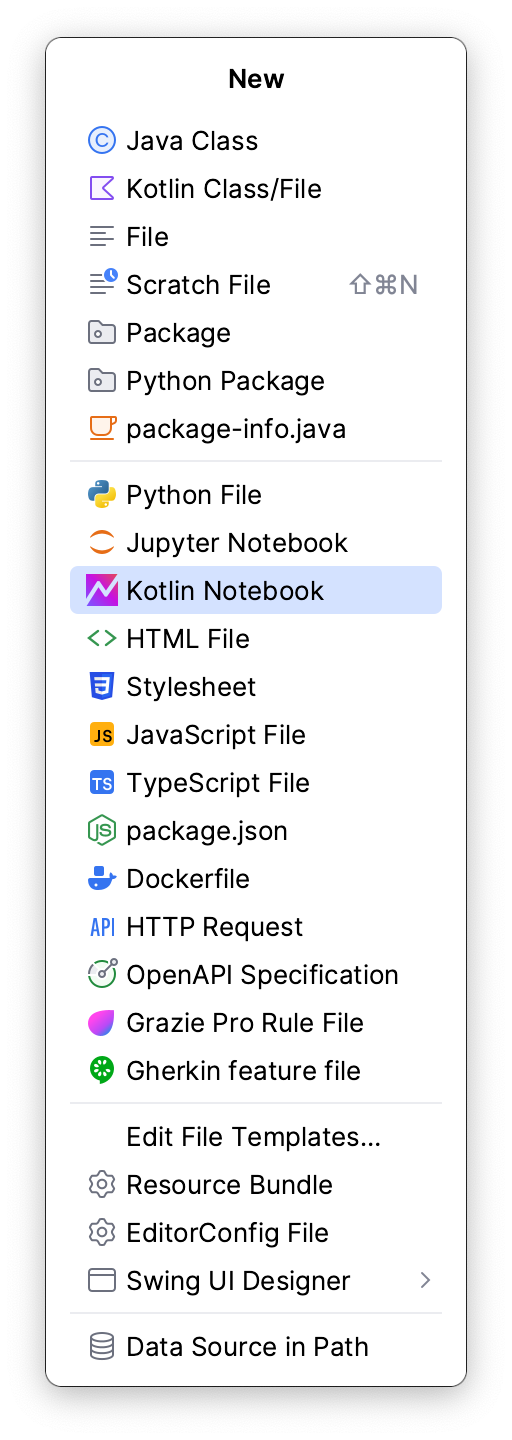
Task: Create a new Scratch File
Action: coord(256,285)
